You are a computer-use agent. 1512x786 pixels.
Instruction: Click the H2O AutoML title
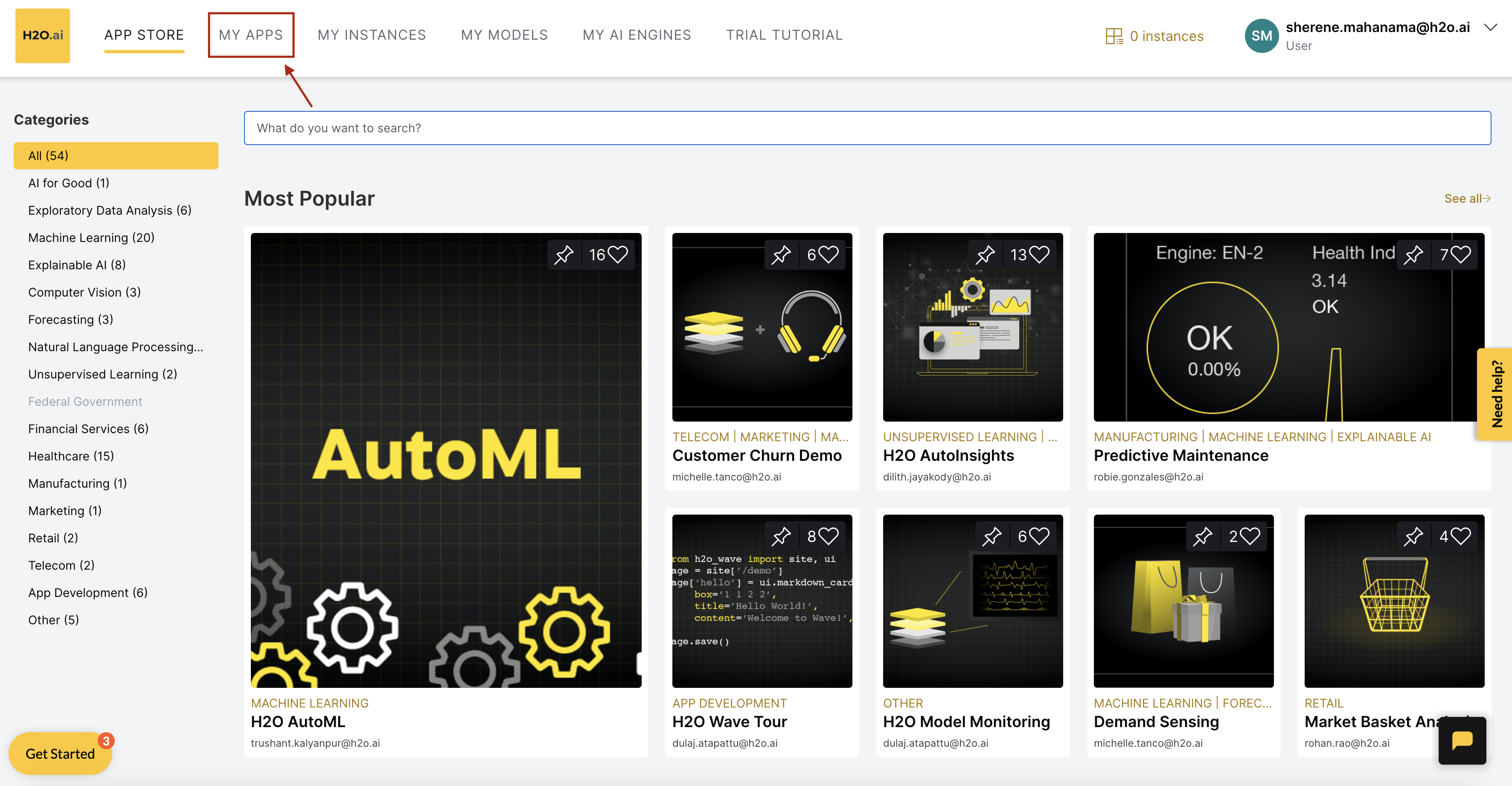coord(298,722)
